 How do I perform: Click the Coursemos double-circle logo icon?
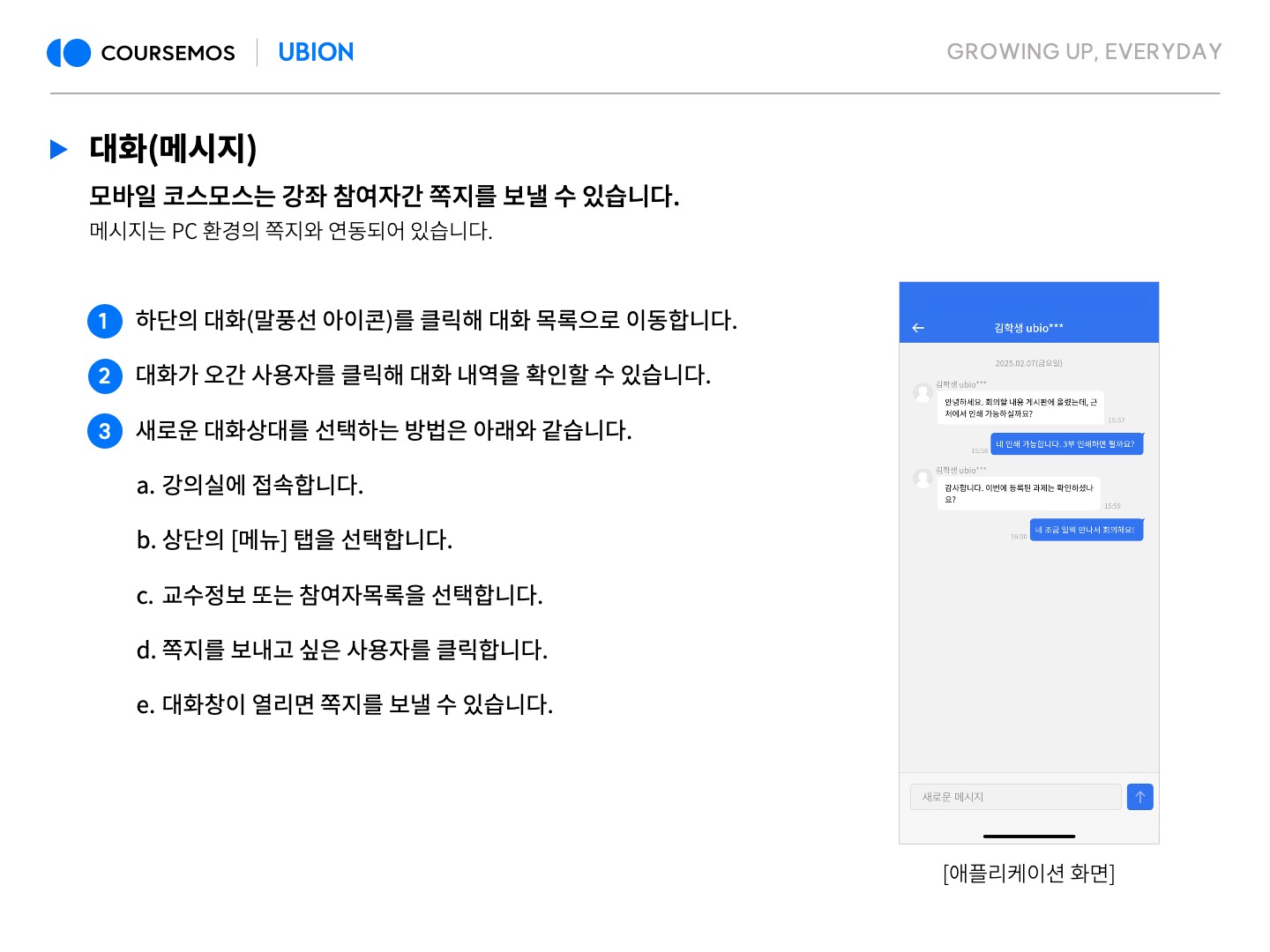[x=69, y=53]
